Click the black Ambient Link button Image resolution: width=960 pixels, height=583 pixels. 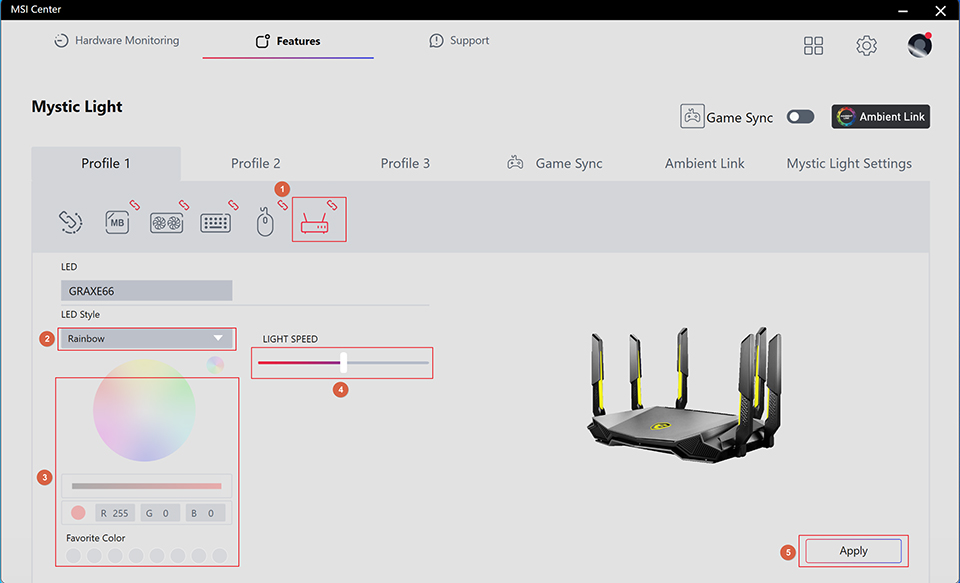(880, 116)
